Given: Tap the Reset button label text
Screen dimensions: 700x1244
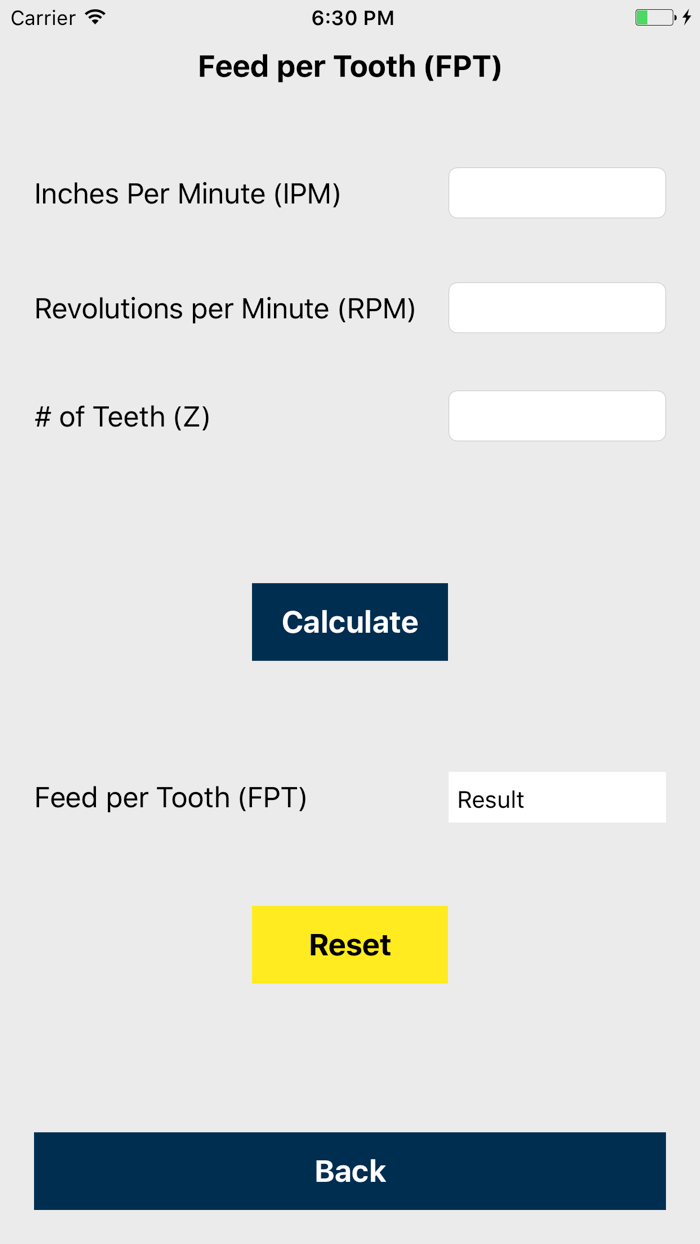Looking at the screenshot, I should point(350,944).
